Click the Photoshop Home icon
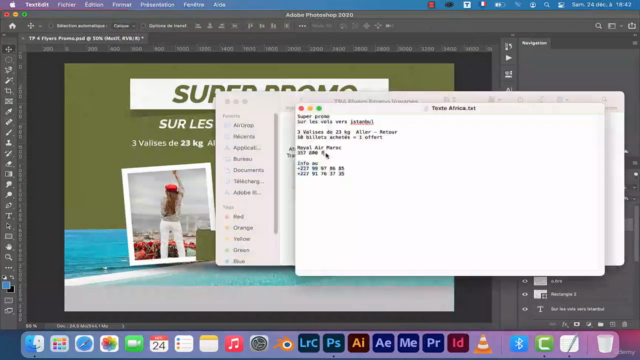 pos(12,26)
